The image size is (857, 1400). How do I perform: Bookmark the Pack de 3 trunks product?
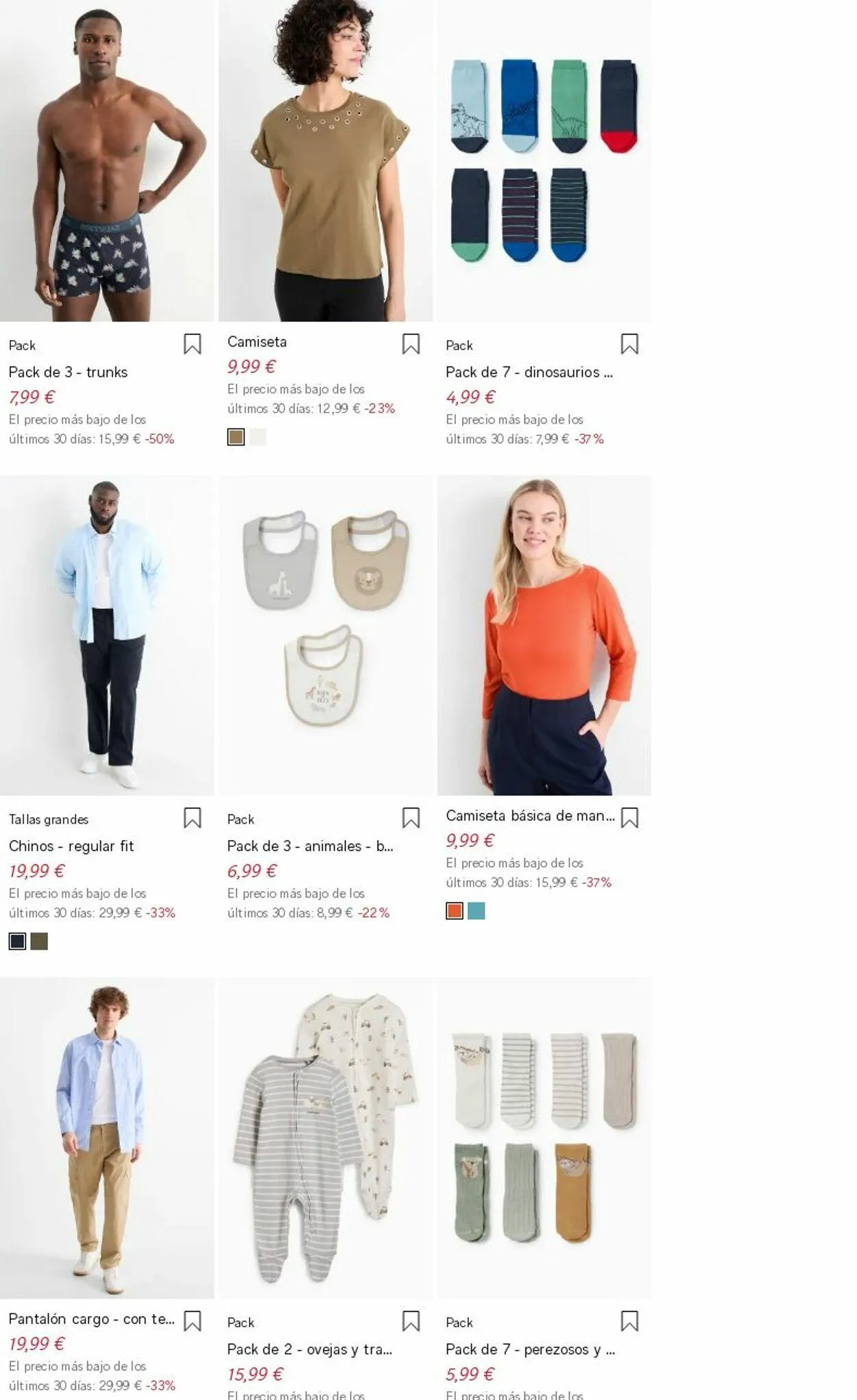[x=192, y=344]
